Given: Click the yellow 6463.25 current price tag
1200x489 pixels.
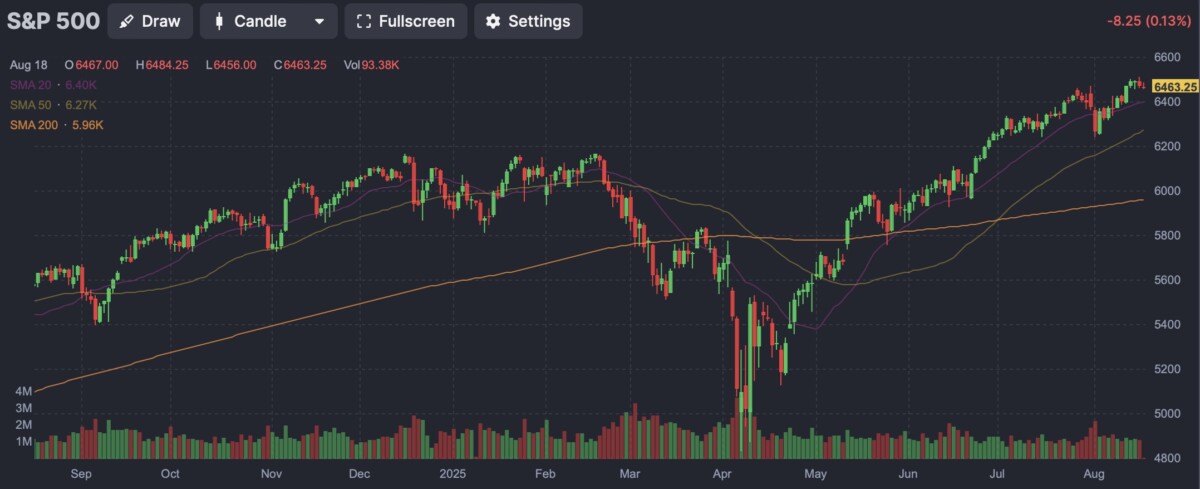Looking at the screenshot, I should tap(1173, 88).
